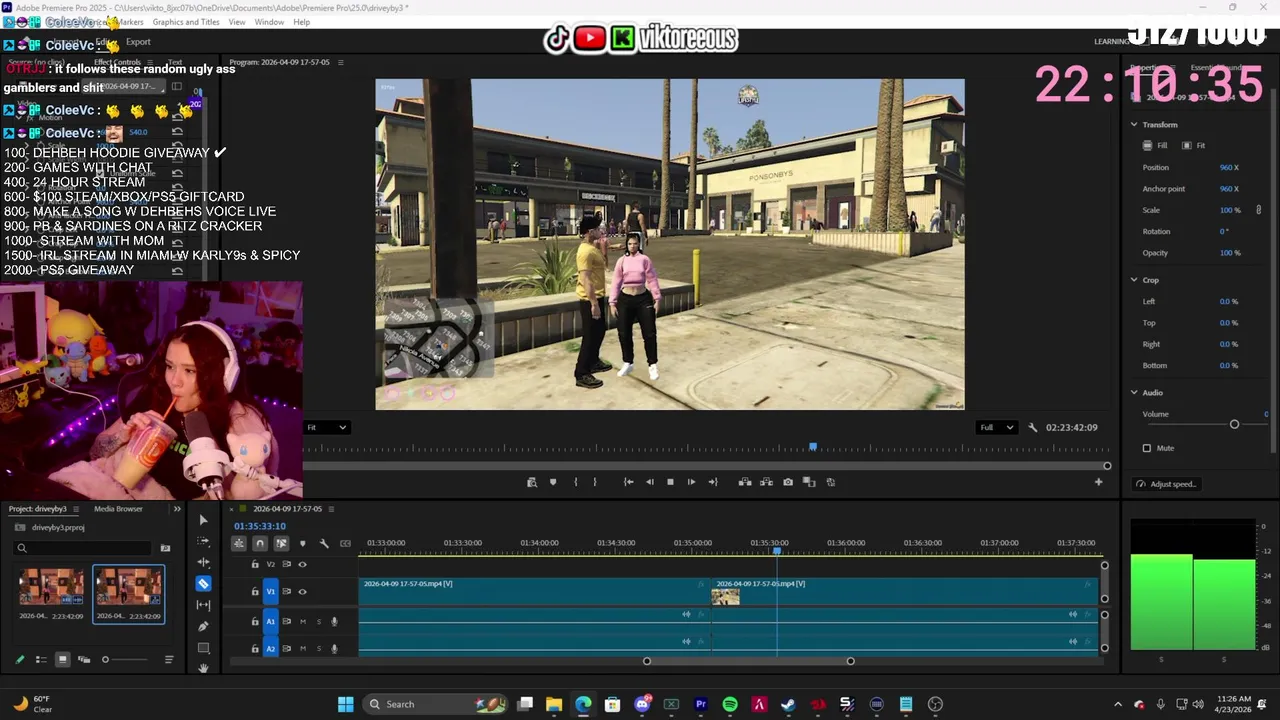This screenshot has height=720, width=1280.
Task: Toggle Snap magnet in timeline
Action: pyautogui.click(x=260, y=543)
